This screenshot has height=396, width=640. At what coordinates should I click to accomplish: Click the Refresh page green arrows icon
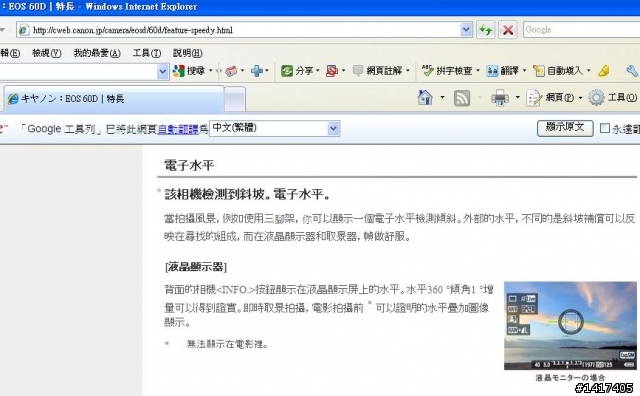[486, 30]
